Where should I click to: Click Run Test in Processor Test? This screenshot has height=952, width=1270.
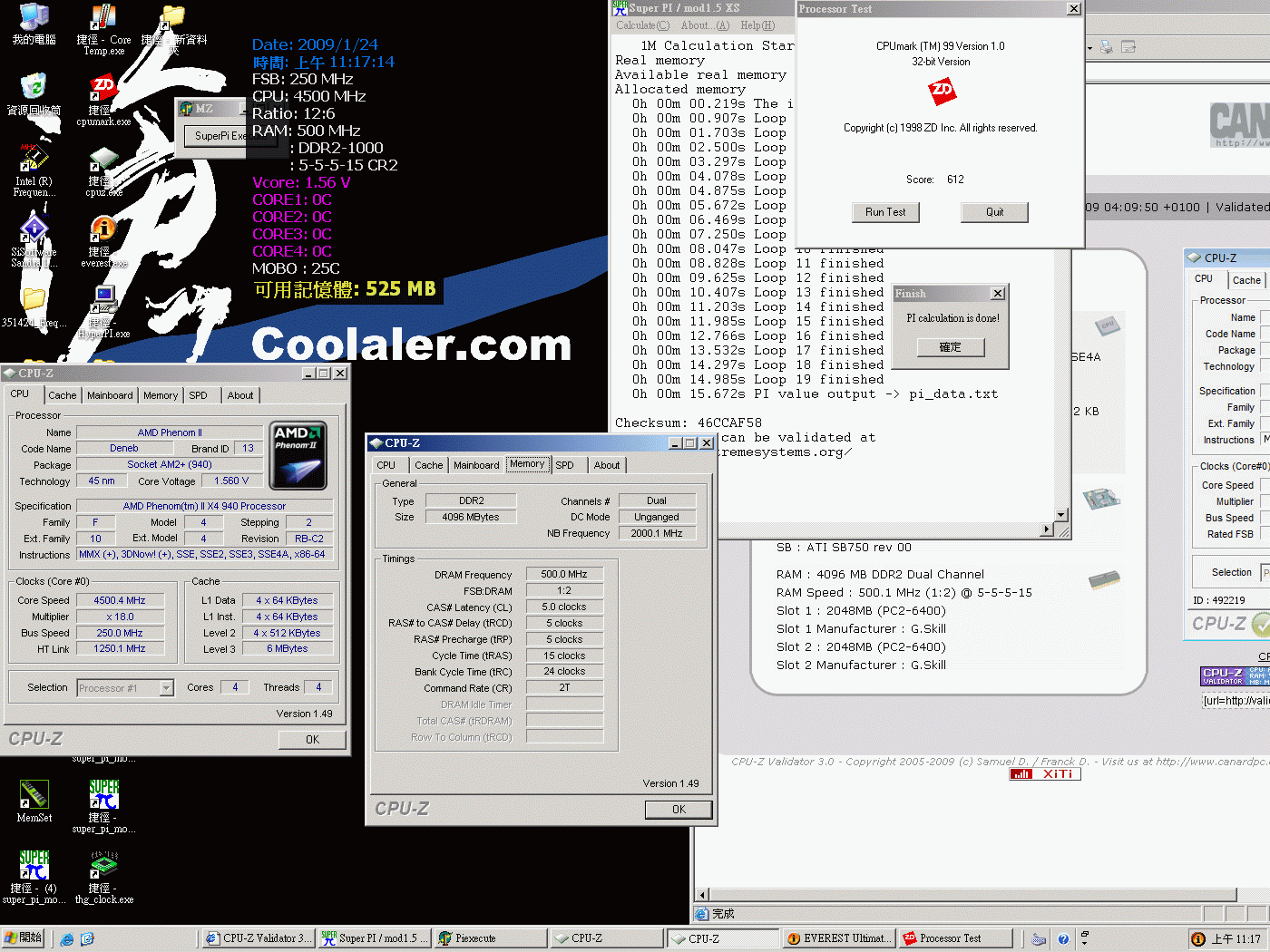885,212
